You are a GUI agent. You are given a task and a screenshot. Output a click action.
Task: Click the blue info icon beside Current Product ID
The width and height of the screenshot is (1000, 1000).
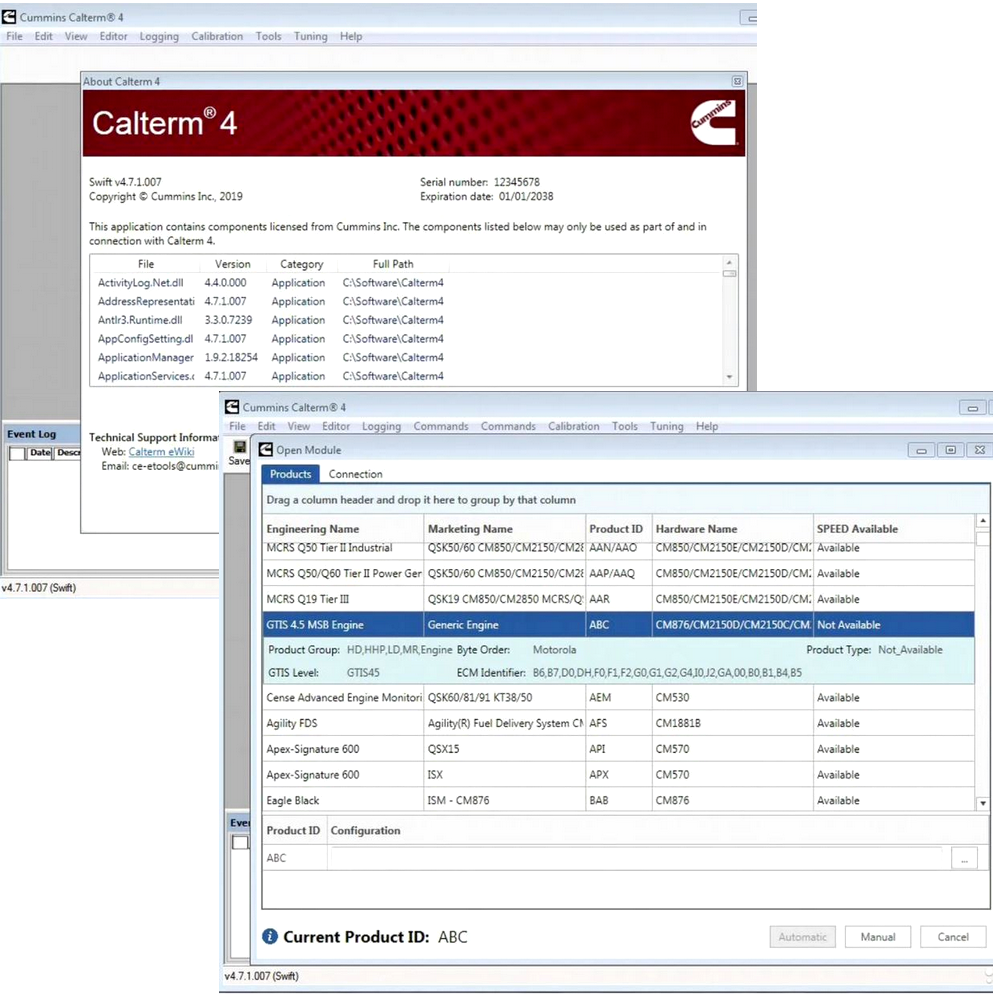coord(270,937)
